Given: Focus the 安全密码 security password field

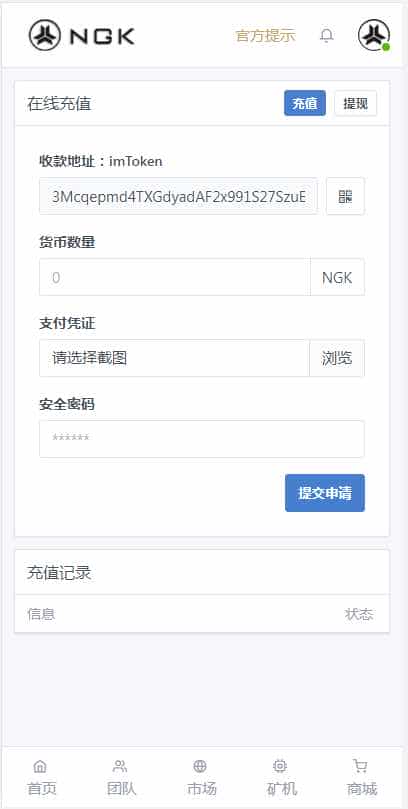Looking at the screenshot, I should (x=202, y=439).
